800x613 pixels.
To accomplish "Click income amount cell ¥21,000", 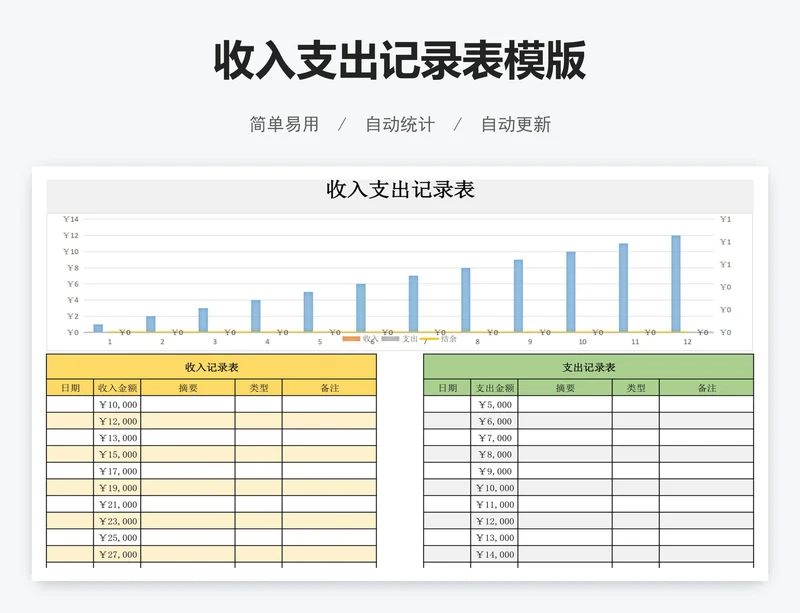I will coord(117,504).
